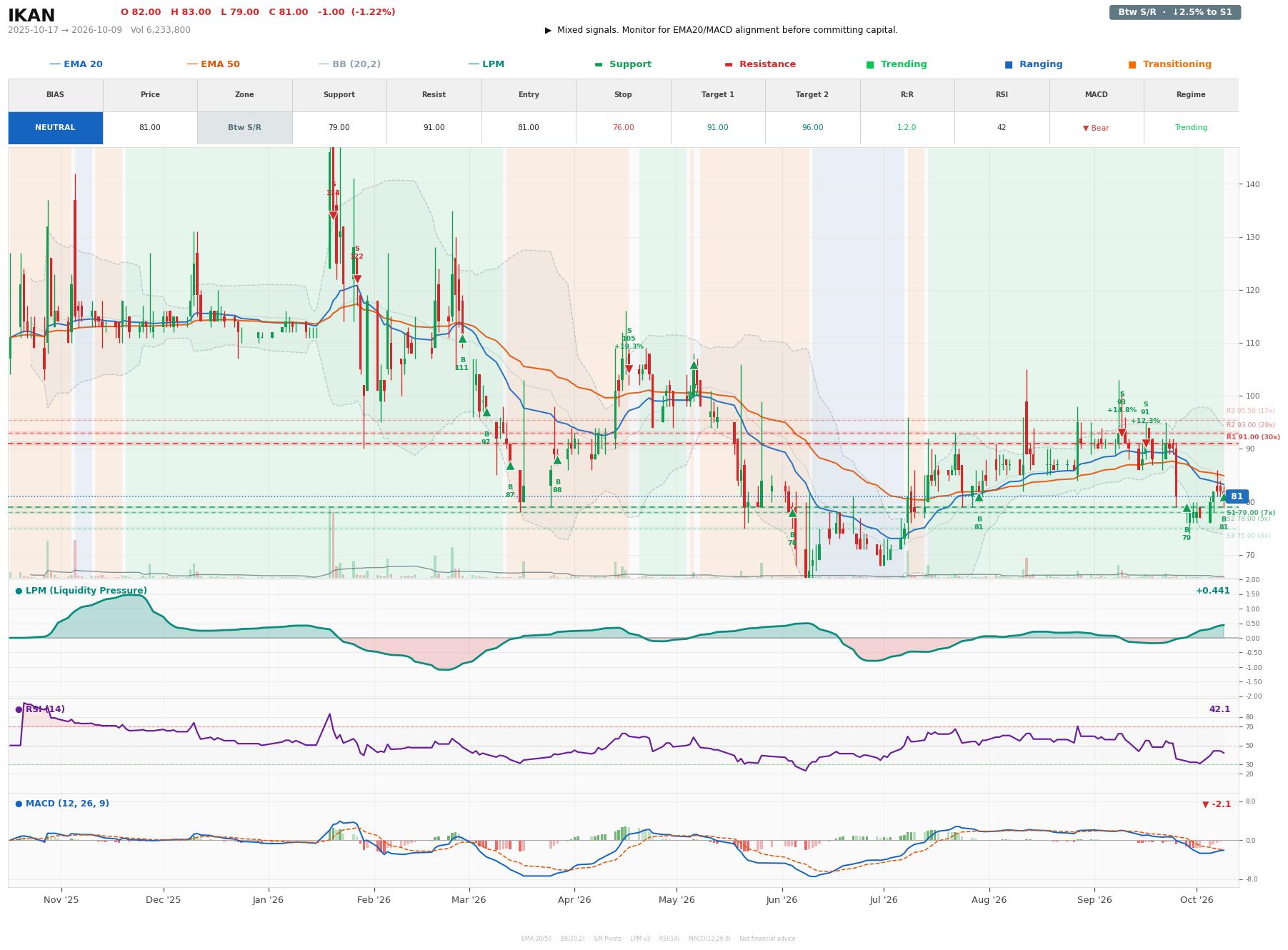Click the Regime Trending cell
The width and height of the screenshot is (1288, 950).
pos(1191,128)
